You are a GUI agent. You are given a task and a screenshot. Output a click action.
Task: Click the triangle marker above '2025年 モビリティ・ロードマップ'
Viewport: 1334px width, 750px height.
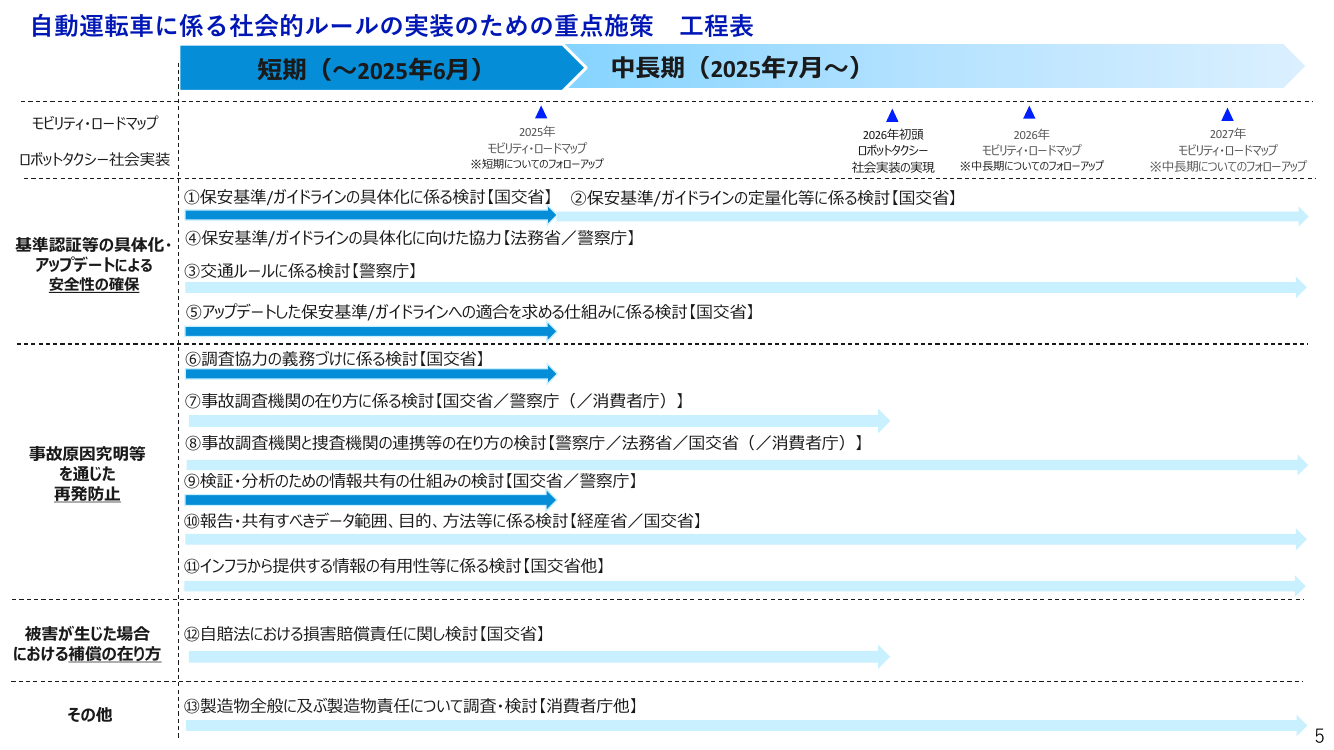pos(541,112)
